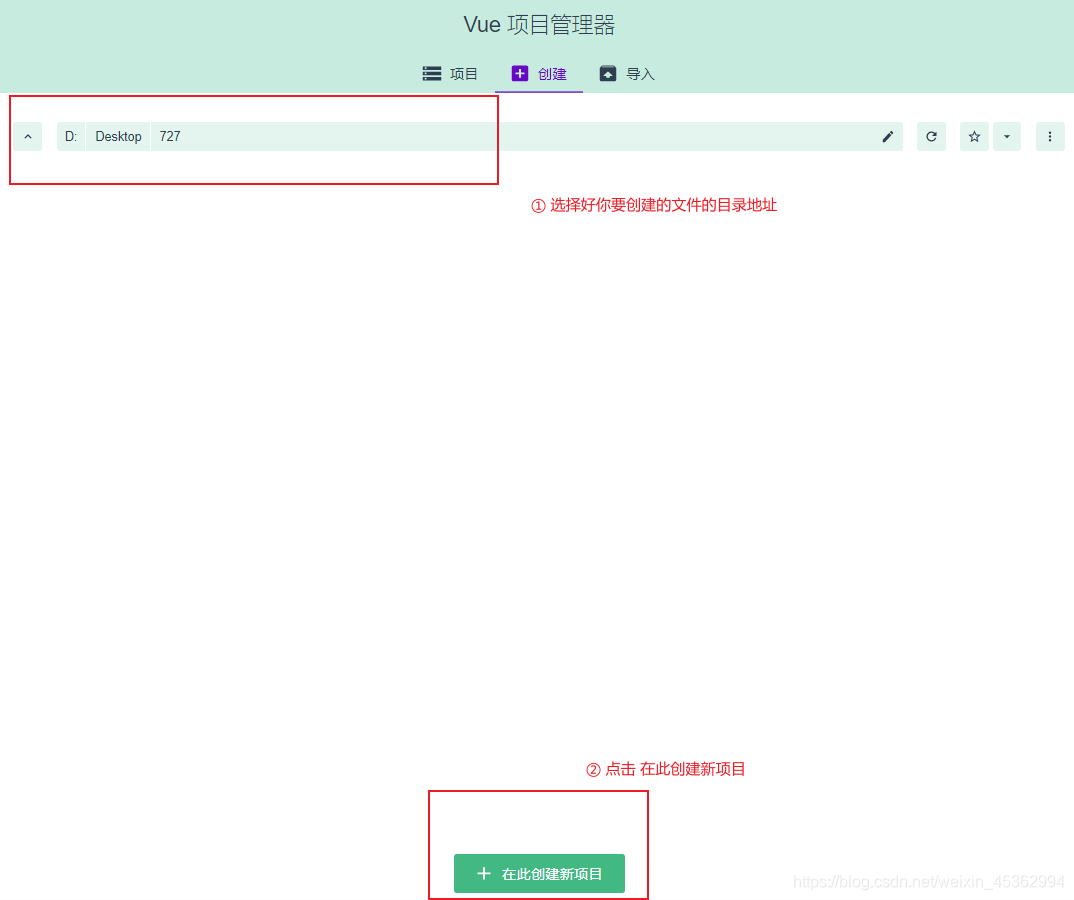Edit path with pencil icon
The image size is (1074, 900).
(x=888, y=136)
